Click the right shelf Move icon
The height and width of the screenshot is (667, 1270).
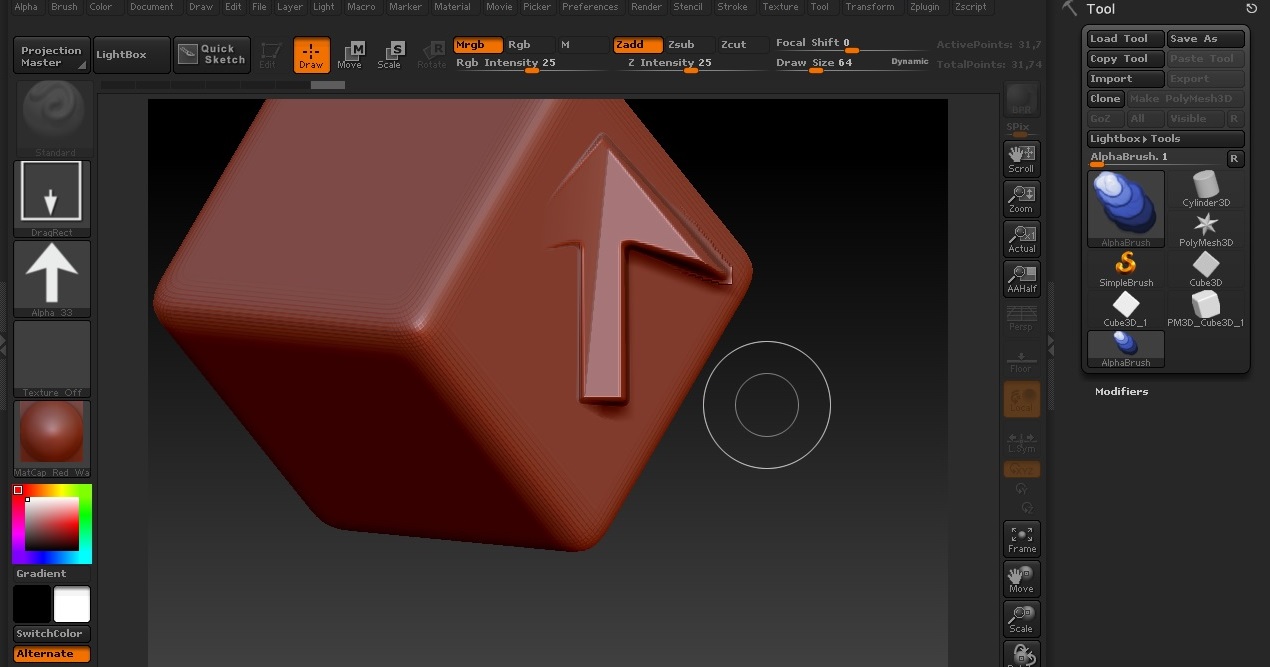tap(1021, 578)
